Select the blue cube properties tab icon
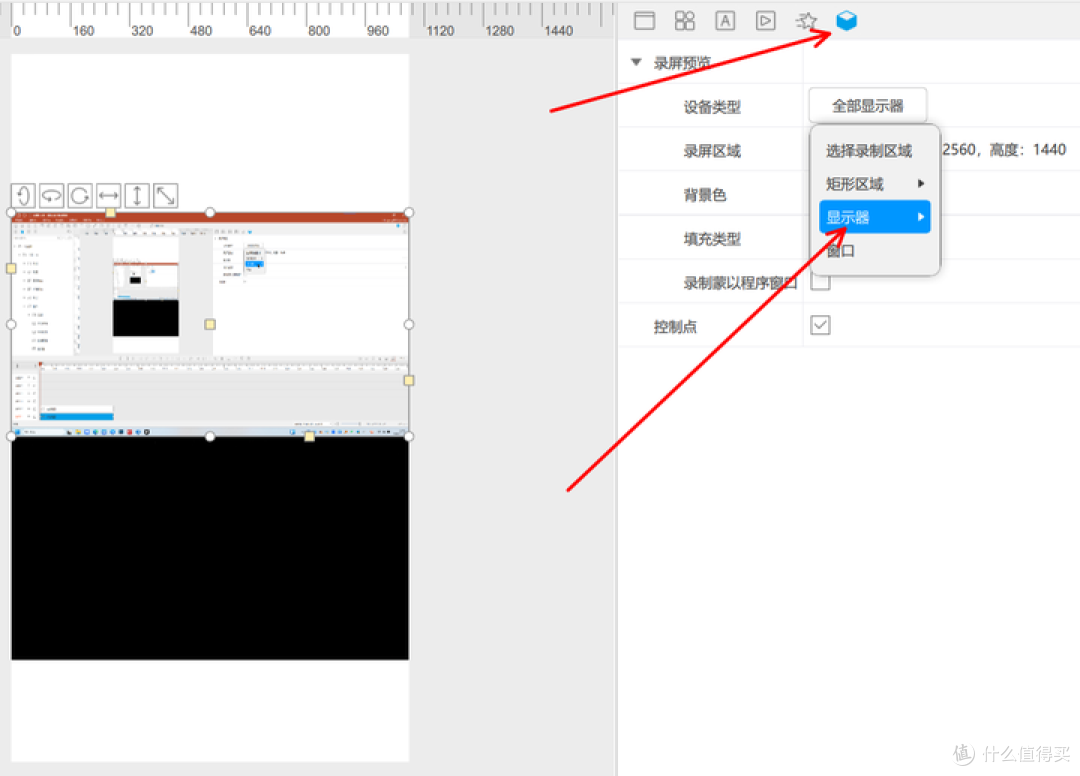 [847, 21]
